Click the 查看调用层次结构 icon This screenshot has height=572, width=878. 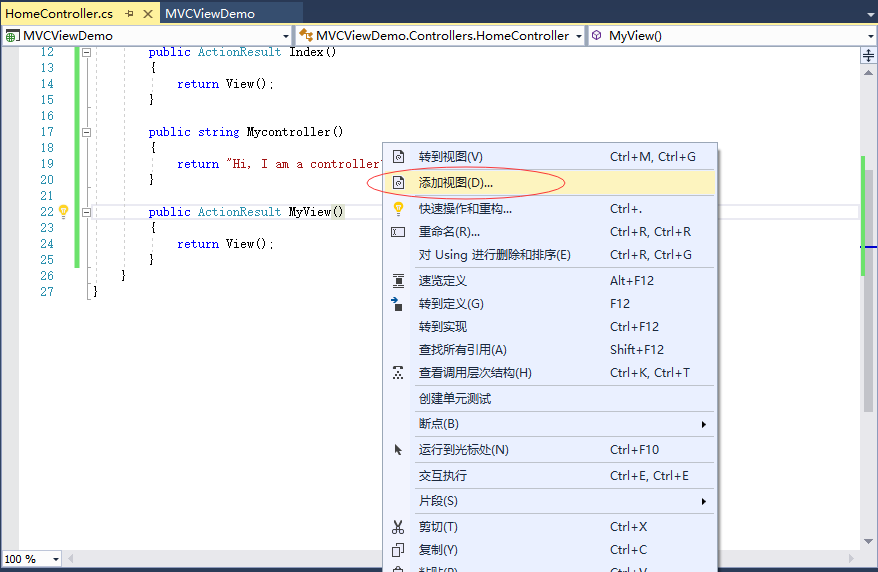pos(398,373)
